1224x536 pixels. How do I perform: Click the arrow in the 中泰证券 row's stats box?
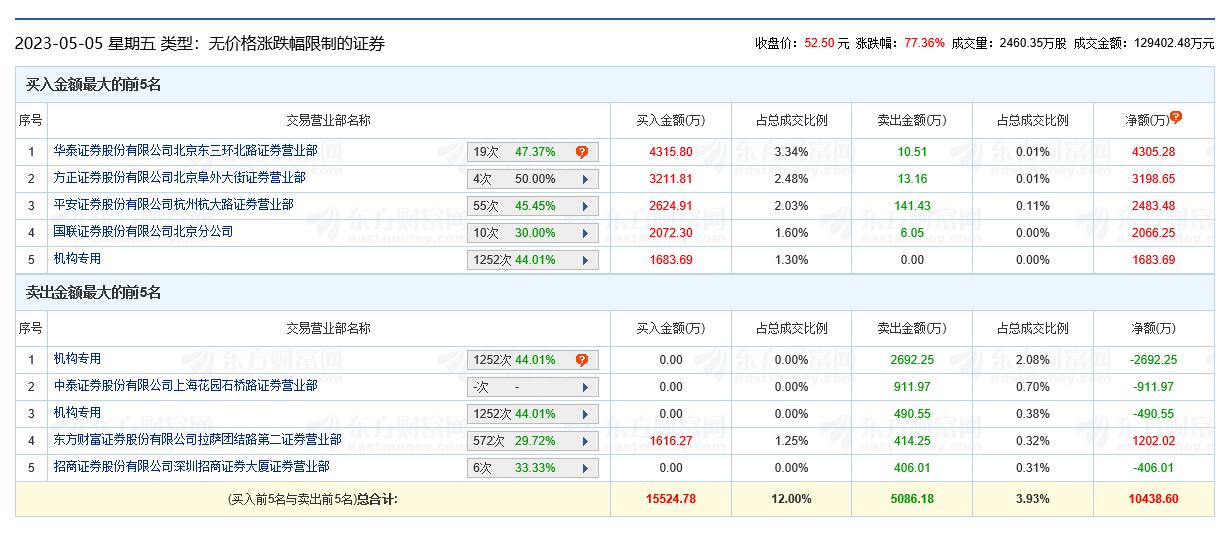[x=583, y=387]
